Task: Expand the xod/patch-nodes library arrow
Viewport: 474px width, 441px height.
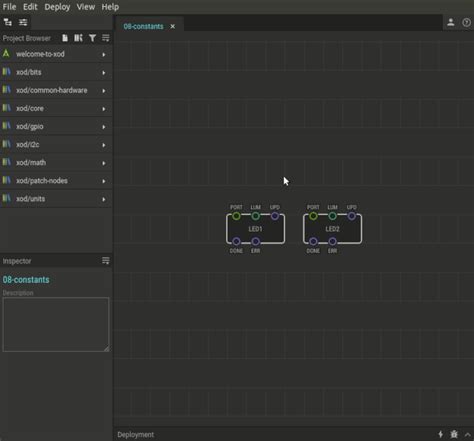Action: click(104, 181)
